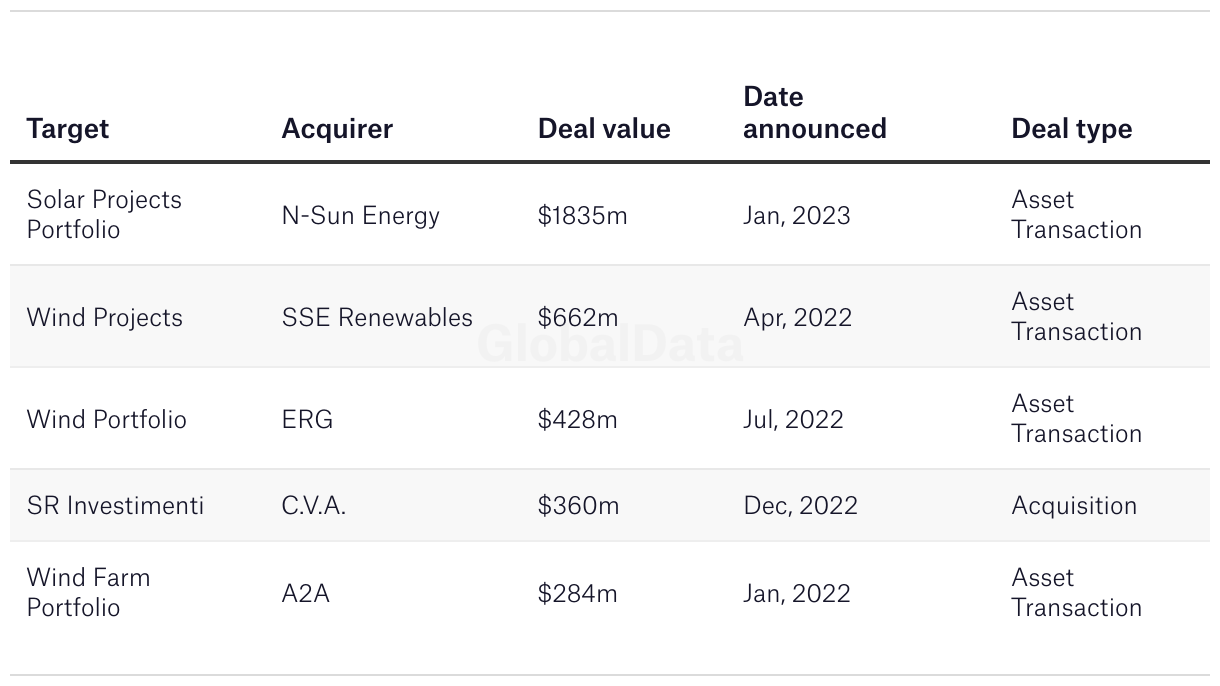Click the Wind Portfolio target cell
The width and height of the screenshot is (1220, 686).
pos(107,419)
